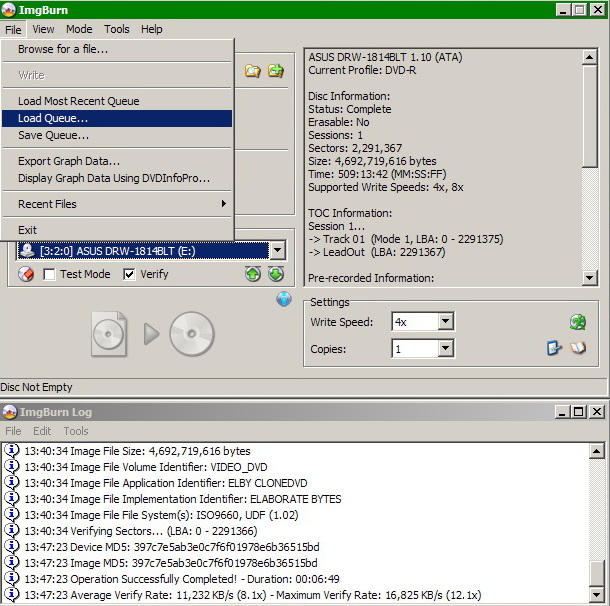The image size is (610, 606).
Task: Click Exit in the File menu
Action: (x=117, y=230)
